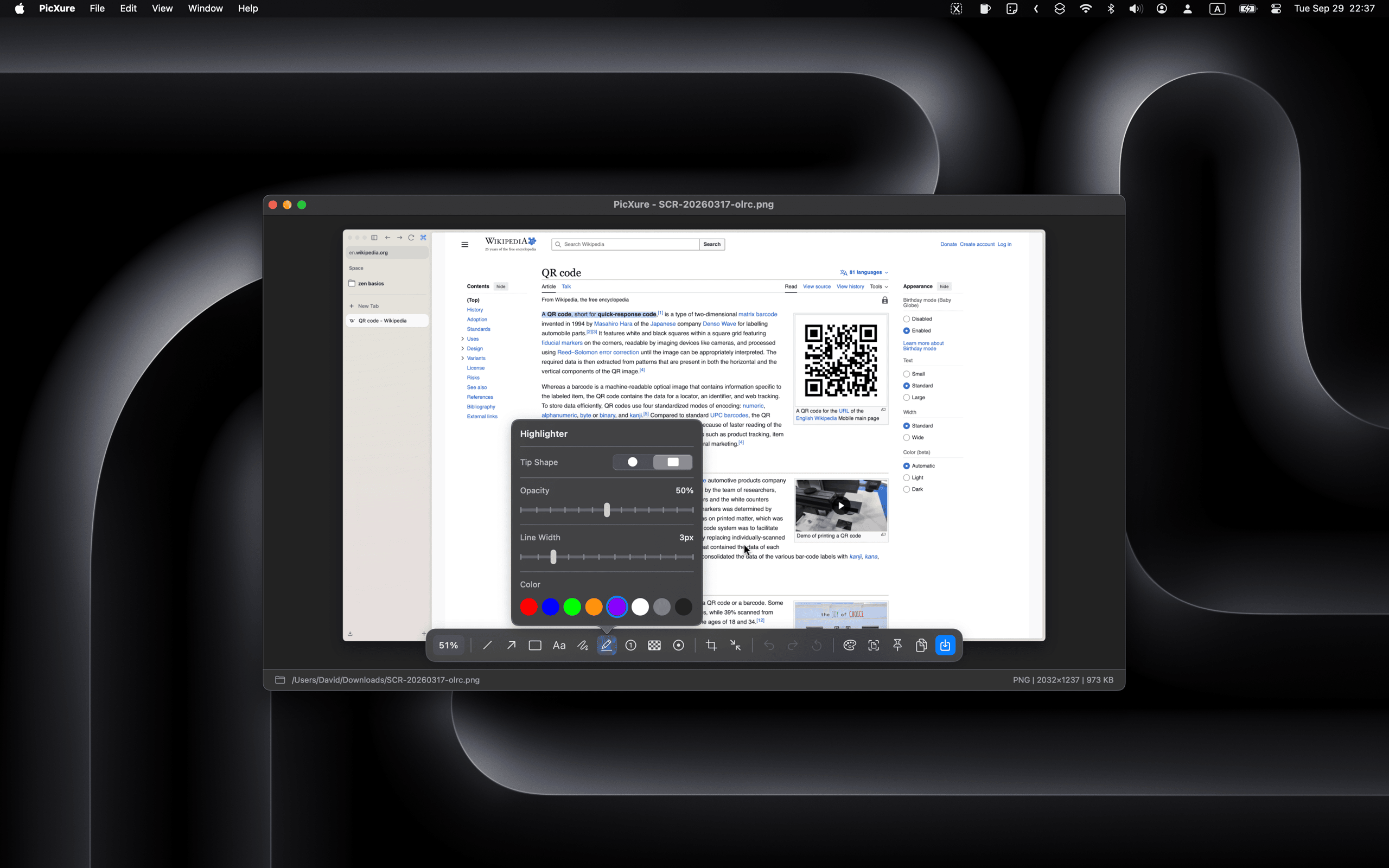The width and height of the screenshot is (1389, 868).
Task: Pick the red highlighter color
Action: [x=528, y=607]
